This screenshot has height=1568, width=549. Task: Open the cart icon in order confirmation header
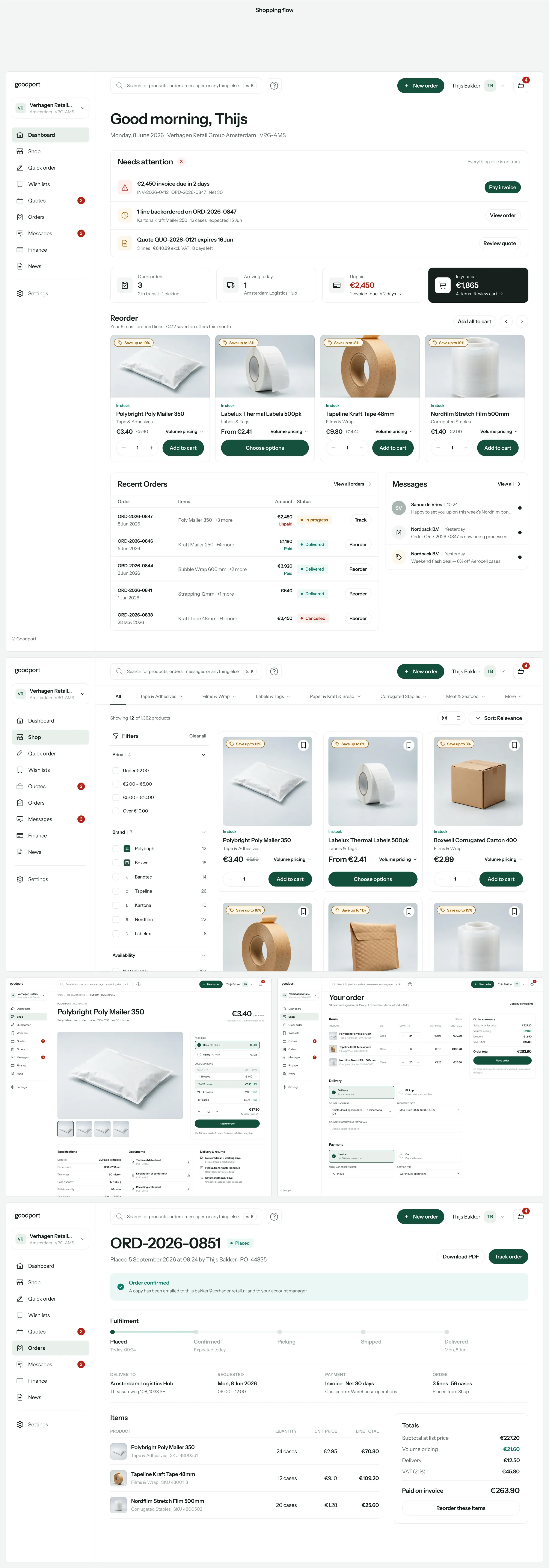tap(521, 1217)
